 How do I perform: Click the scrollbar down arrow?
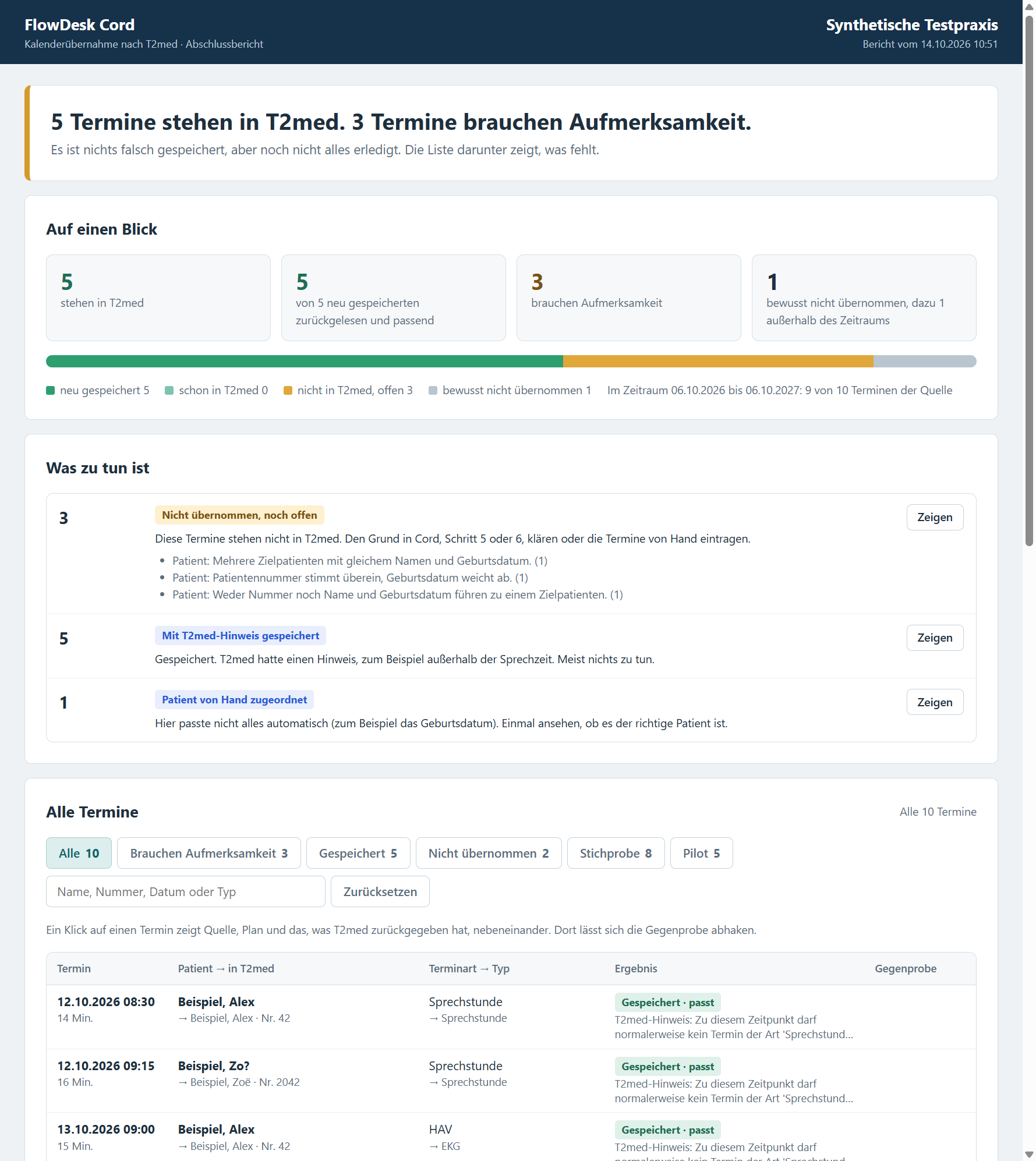[x=1029, y=1154]
